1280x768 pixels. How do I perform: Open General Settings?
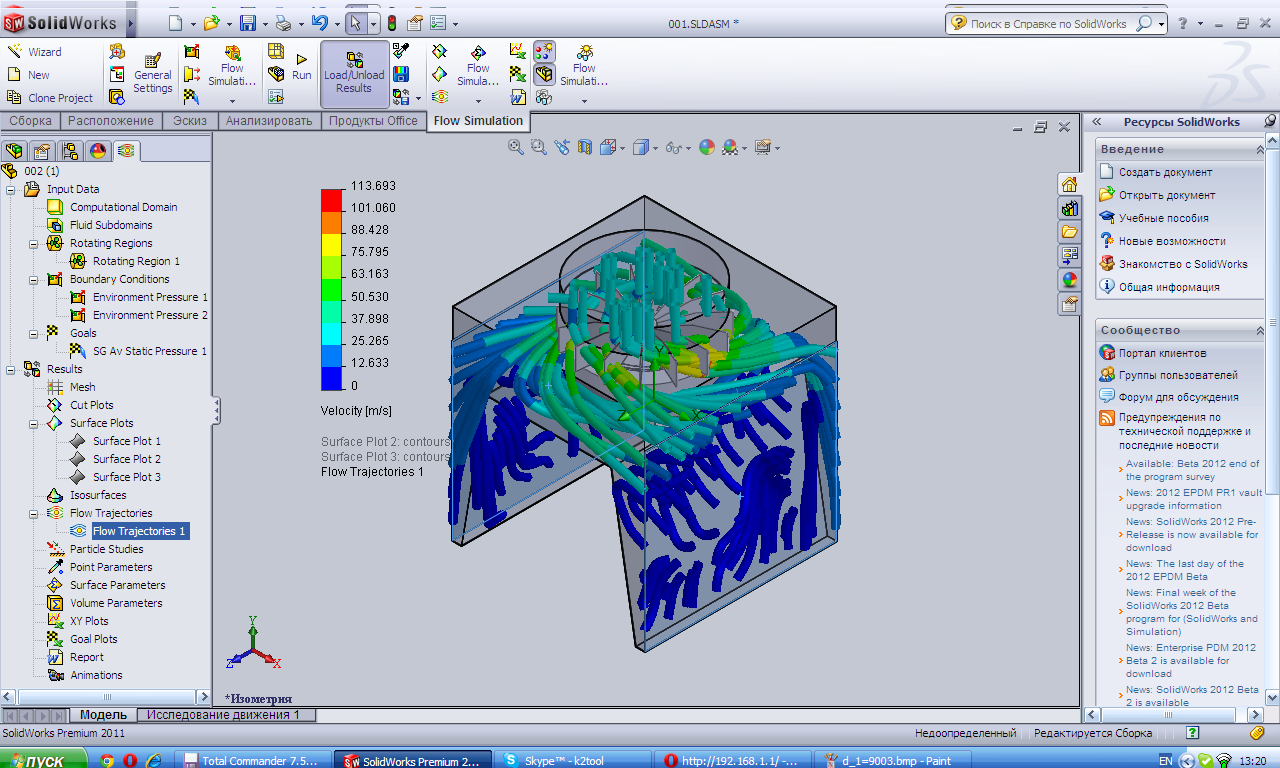(153, 74)
